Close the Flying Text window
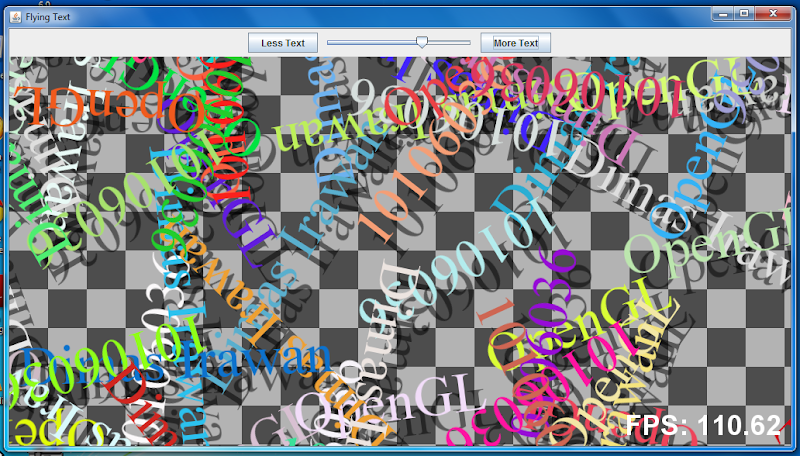 [x=772, y=14]
